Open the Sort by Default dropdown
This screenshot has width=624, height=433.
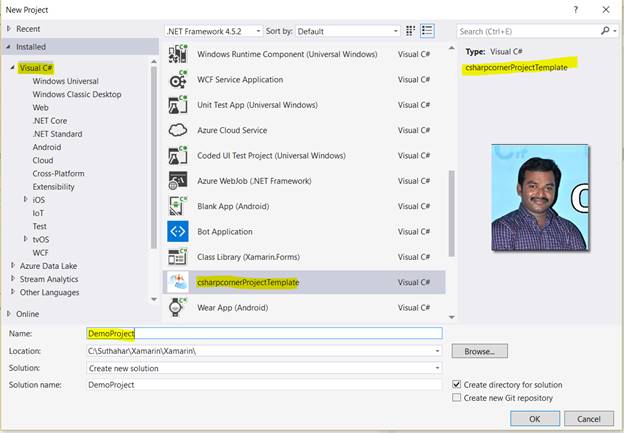coord(347,31)
